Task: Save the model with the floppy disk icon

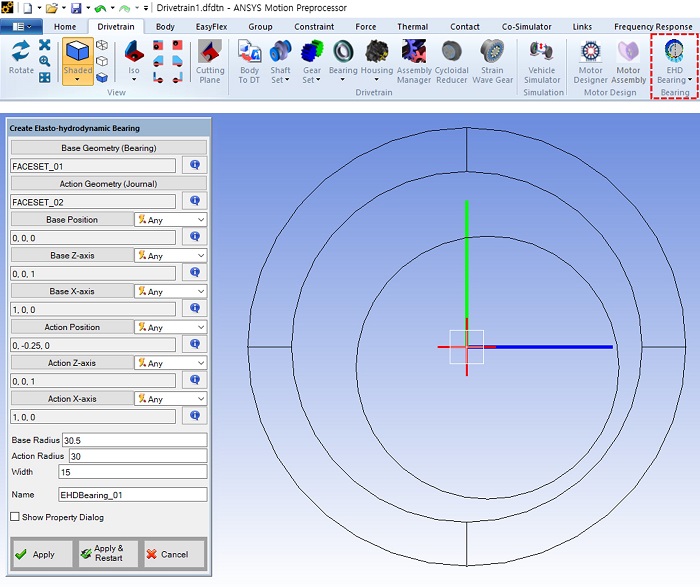Action: pos(76,8)
